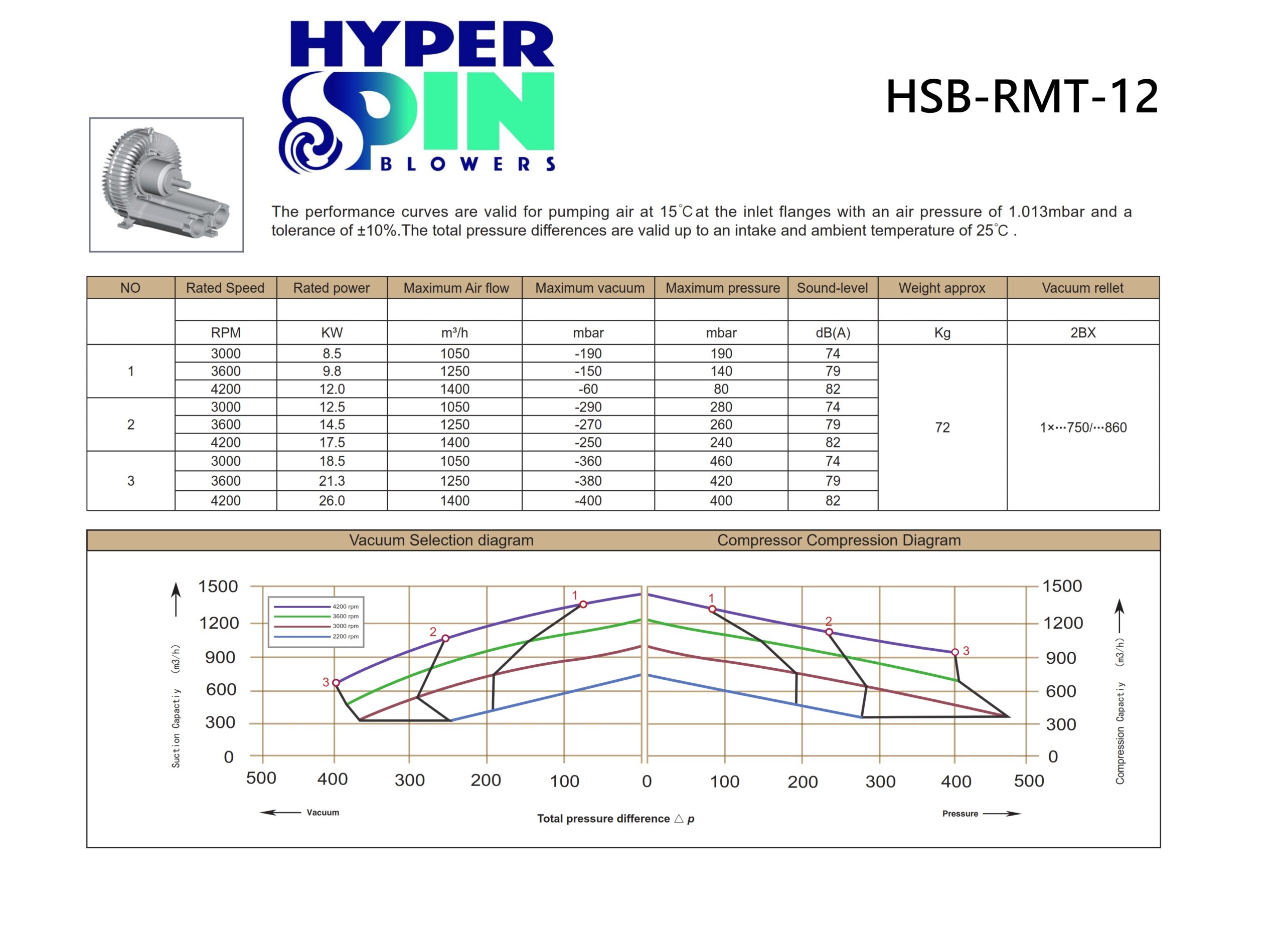The width and height of the screenshot is (1284, 952).
Task: Click the Weight approx value 72 cell
Action: coord(941,427)
